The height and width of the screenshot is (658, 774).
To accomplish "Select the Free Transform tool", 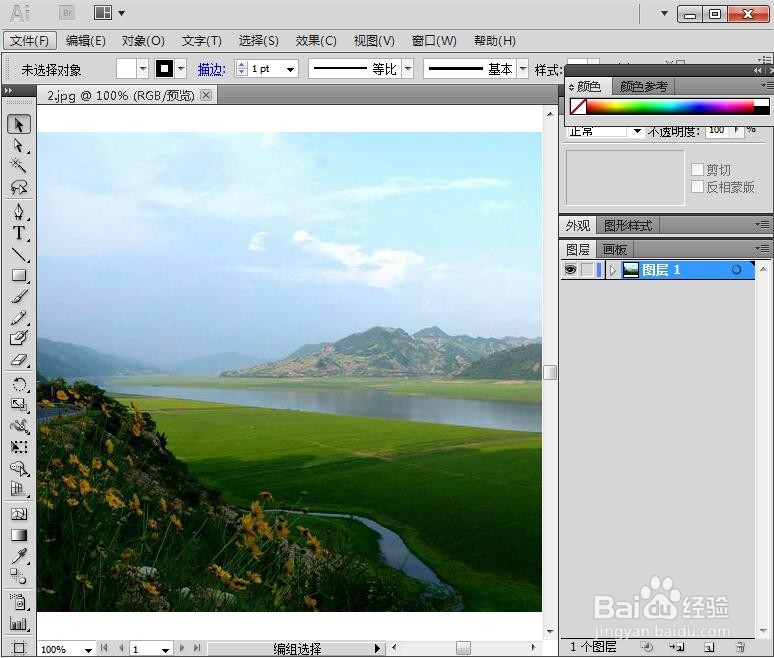I will coord(19,447).
